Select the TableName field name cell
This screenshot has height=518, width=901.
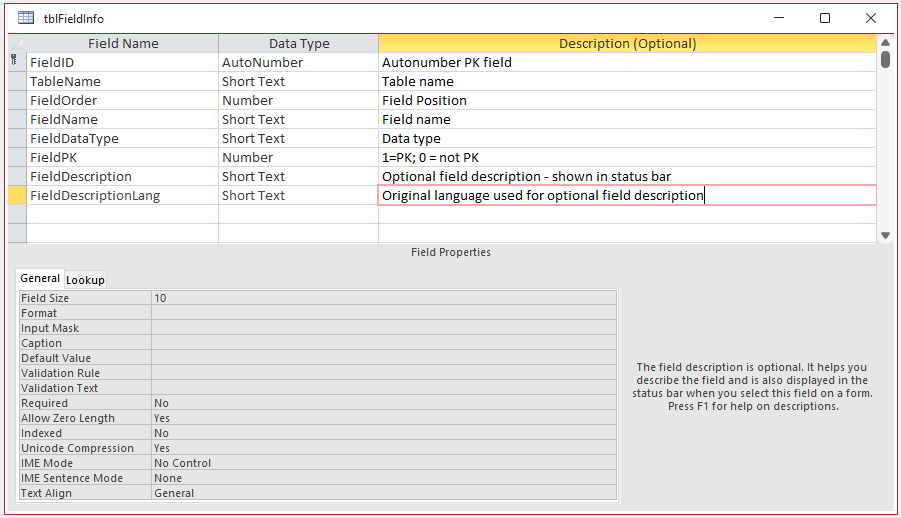pyautogui.click(x=122, y=81)
